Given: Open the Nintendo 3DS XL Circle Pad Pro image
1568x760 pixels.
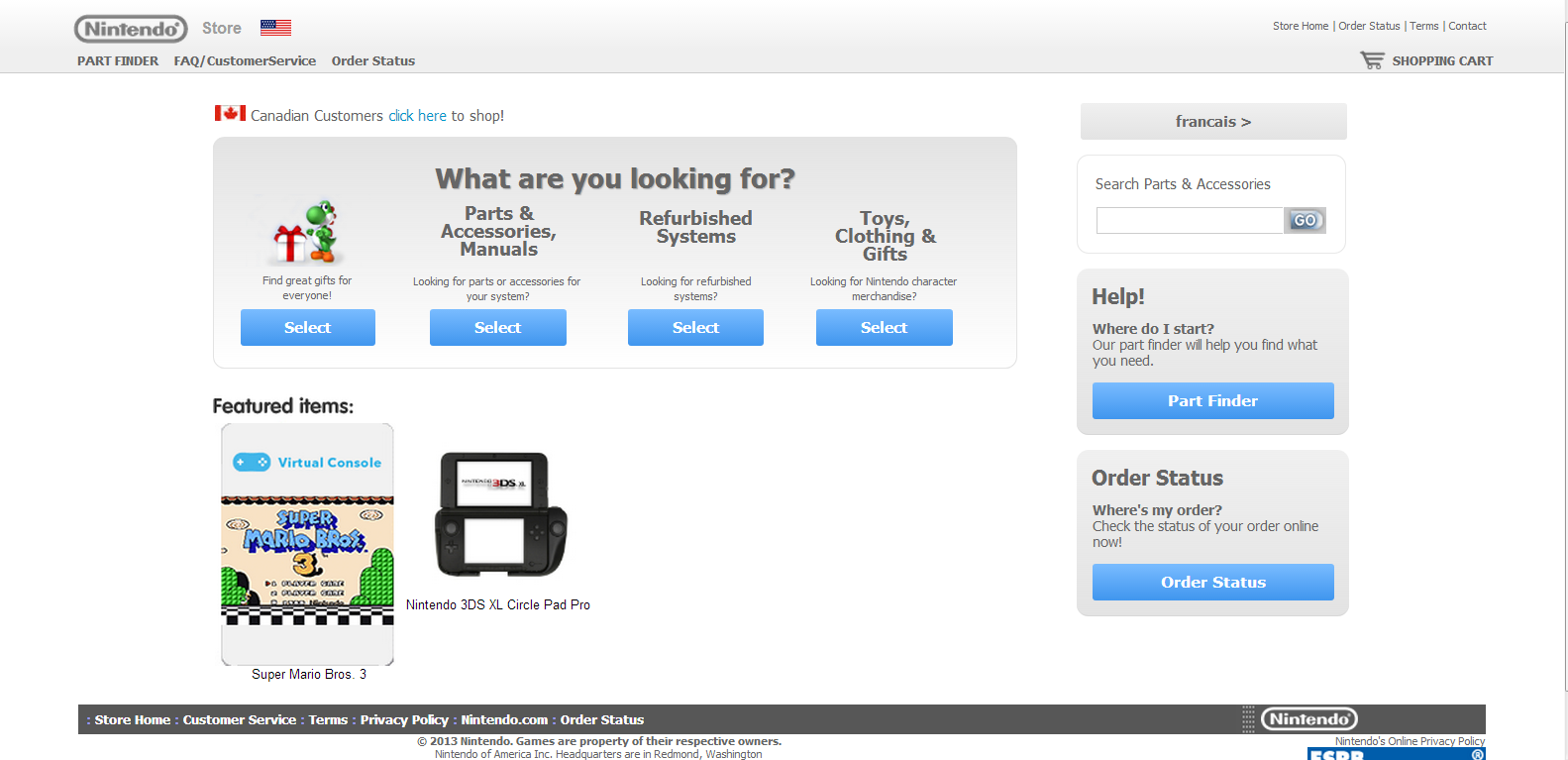Looking at the screenshot, I should point(500,514).
